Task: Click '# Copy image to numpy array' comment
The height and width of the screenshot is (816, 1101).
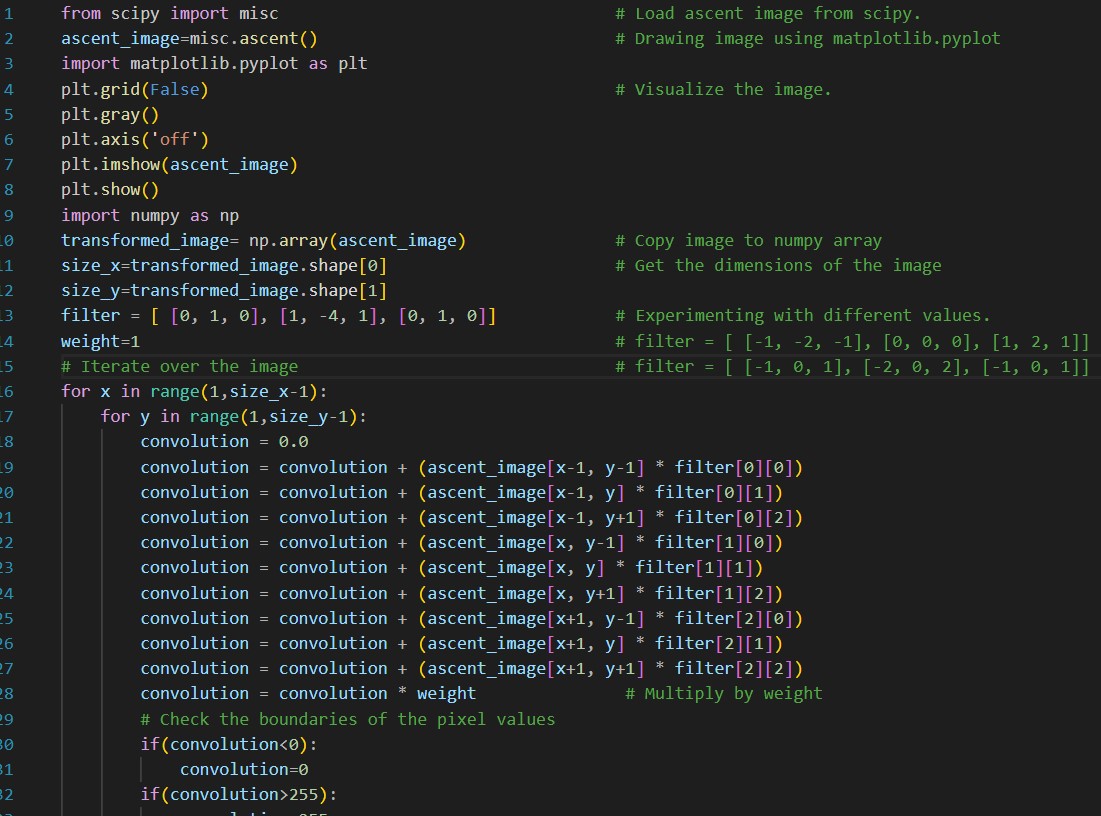Action: 748,241
